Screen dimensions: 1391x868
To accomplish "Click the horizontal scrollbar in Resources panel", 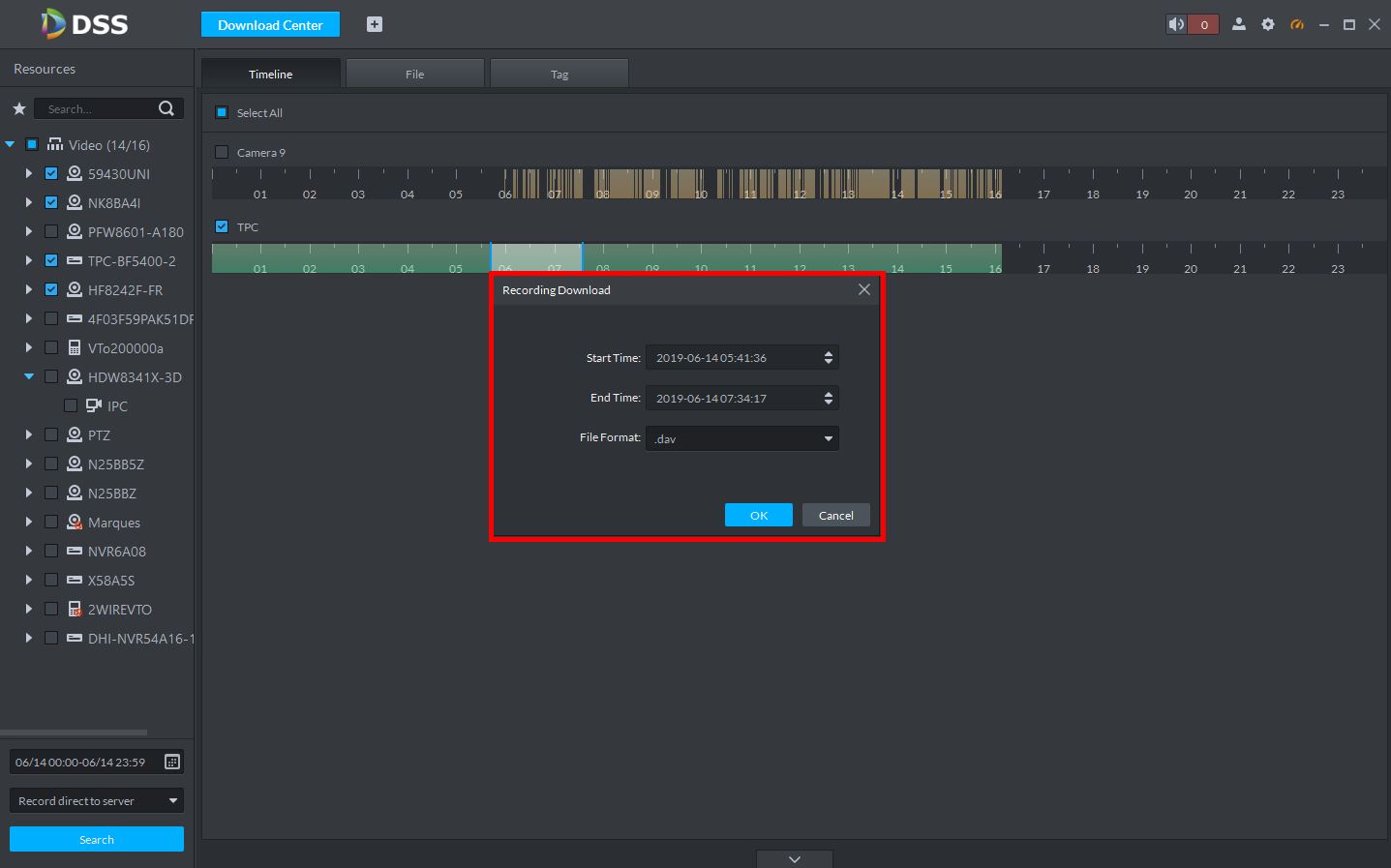I will 74,733.
